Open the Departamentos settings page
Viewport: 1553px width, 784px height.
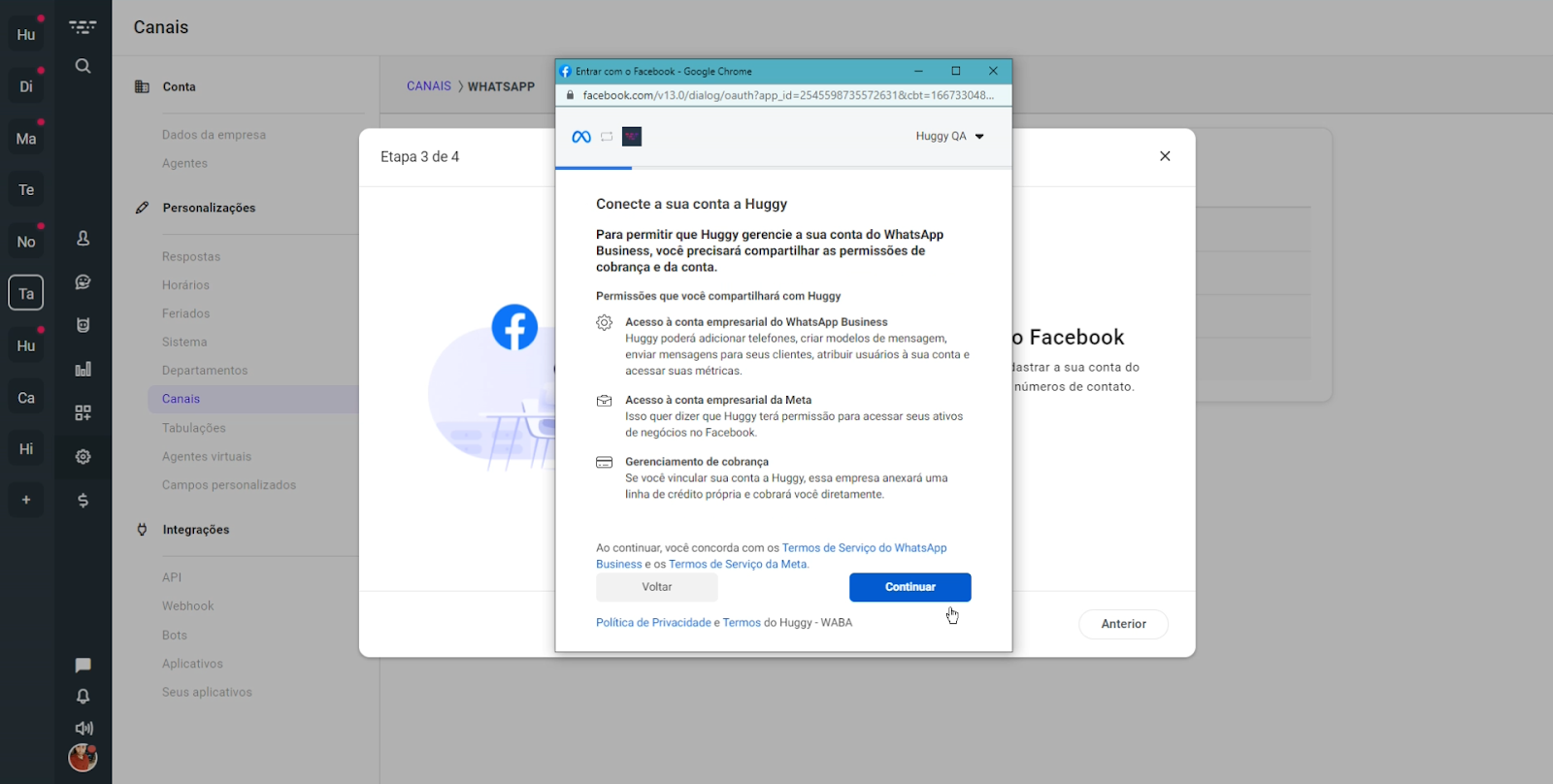click(205, 371)
